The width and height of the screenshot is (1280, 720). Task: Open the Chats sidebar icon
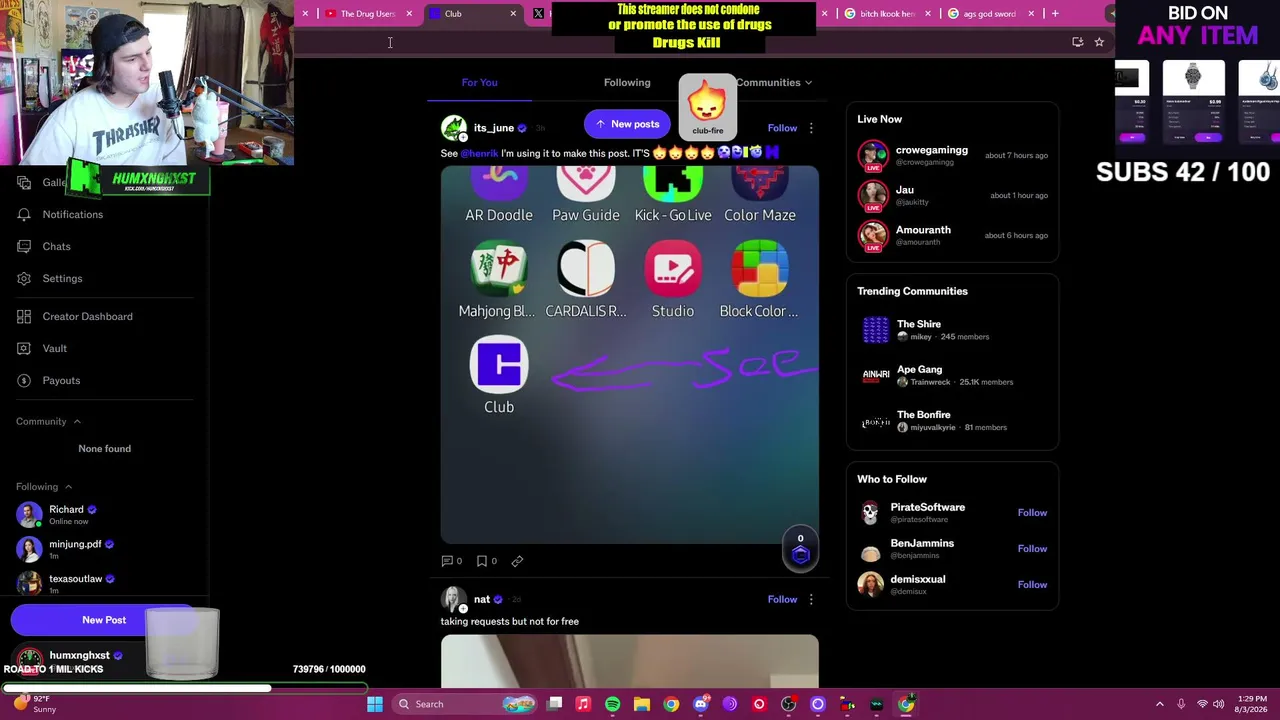pos(24,246)
